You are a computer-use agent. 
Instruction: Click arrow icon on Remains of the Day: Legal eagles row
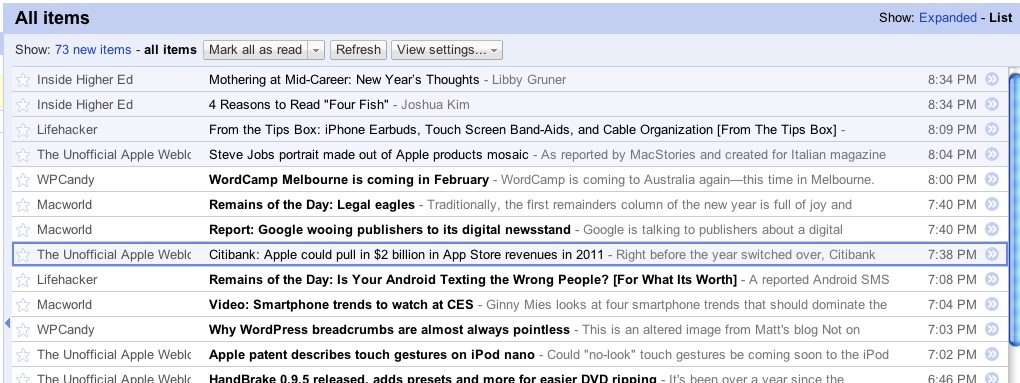tap(991, 204)
